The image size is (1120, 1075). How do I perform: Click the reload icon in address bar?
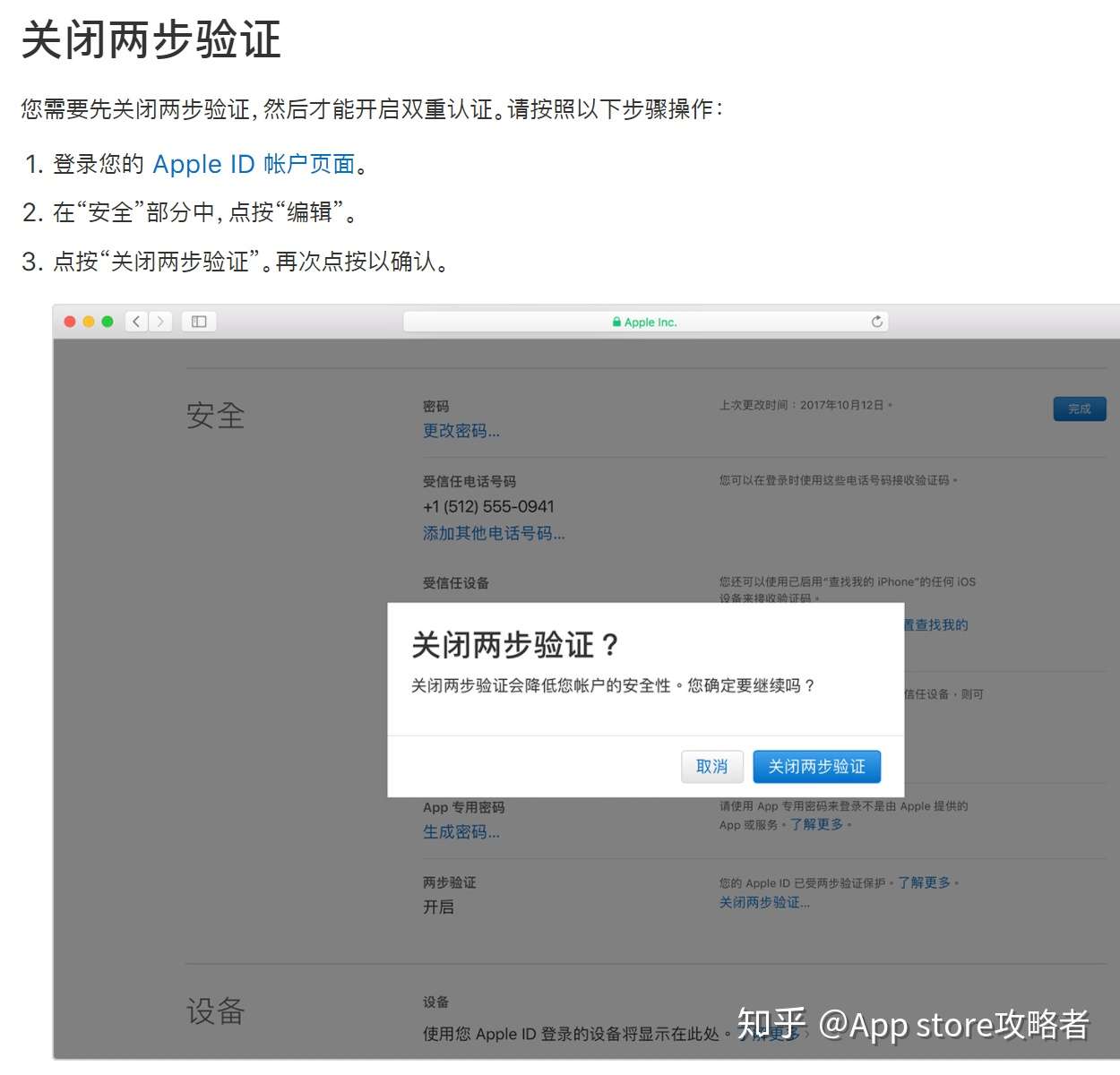point(876,322)
